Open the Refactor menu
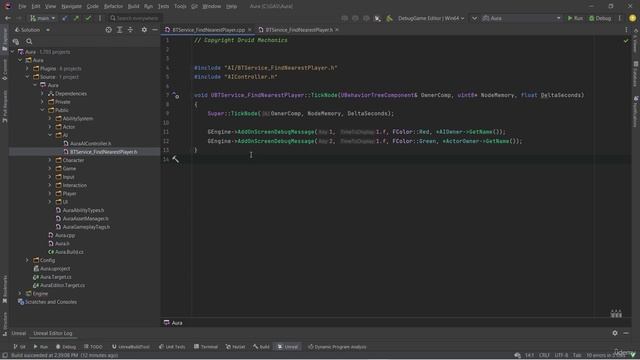 point(113,6)
